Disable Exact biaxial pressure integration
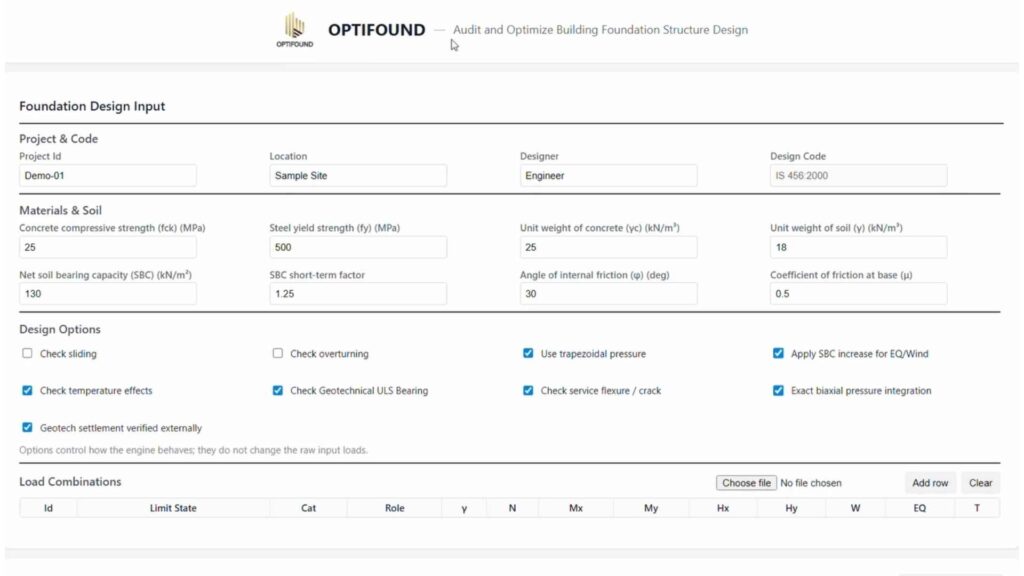 778,390
